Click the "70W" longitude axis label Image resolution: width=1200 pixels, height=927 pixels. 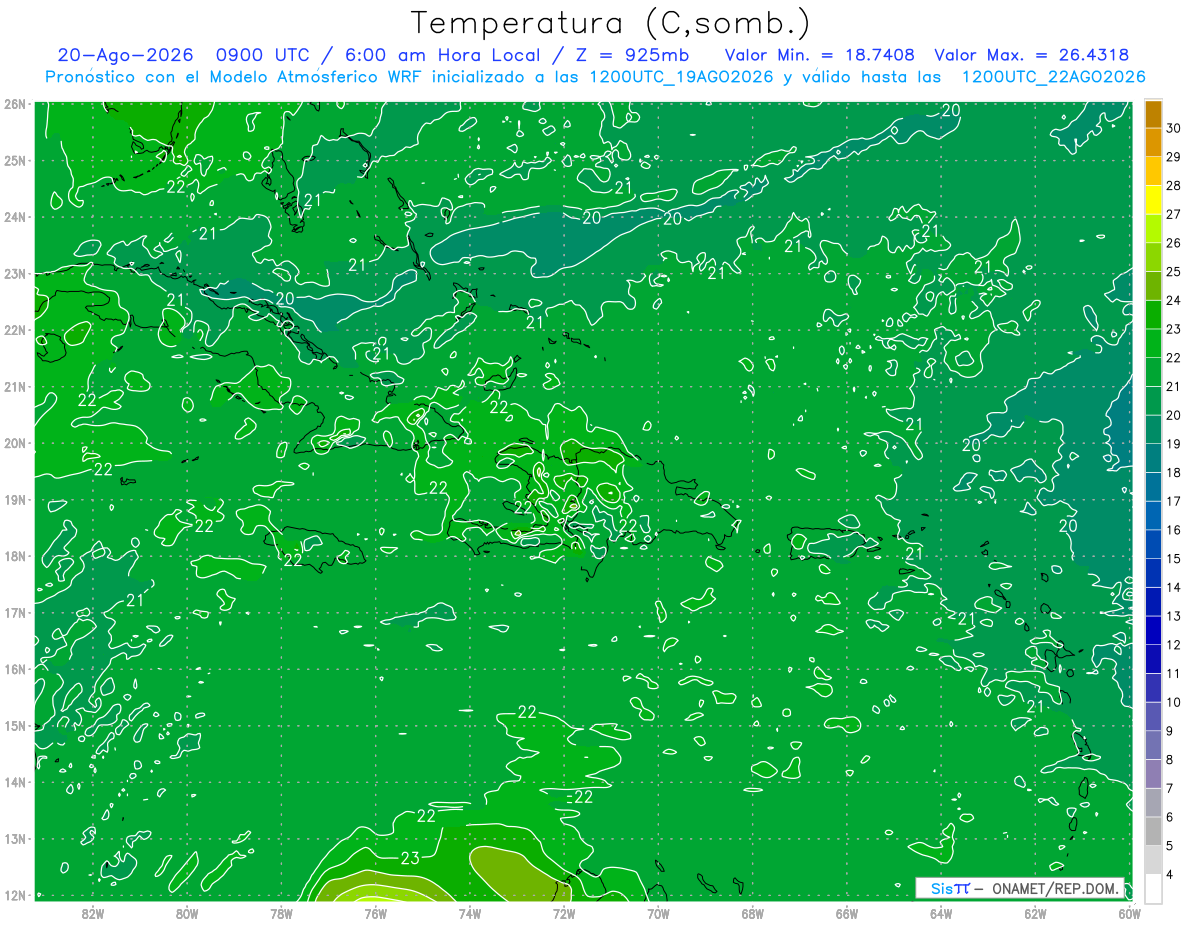click(x=658, y=912)
